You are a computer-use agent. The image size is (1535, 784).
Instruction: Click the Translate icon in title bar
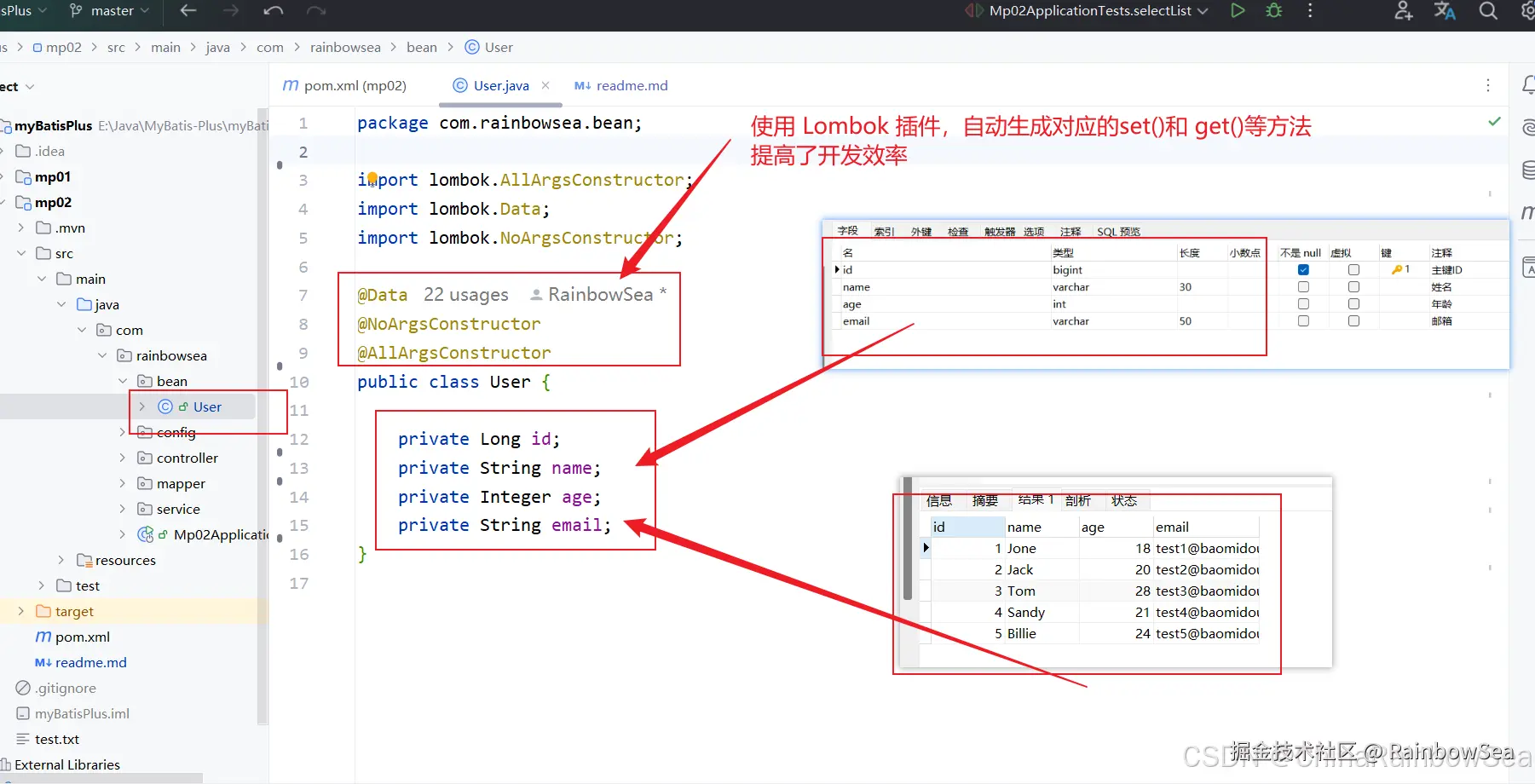1445,10
